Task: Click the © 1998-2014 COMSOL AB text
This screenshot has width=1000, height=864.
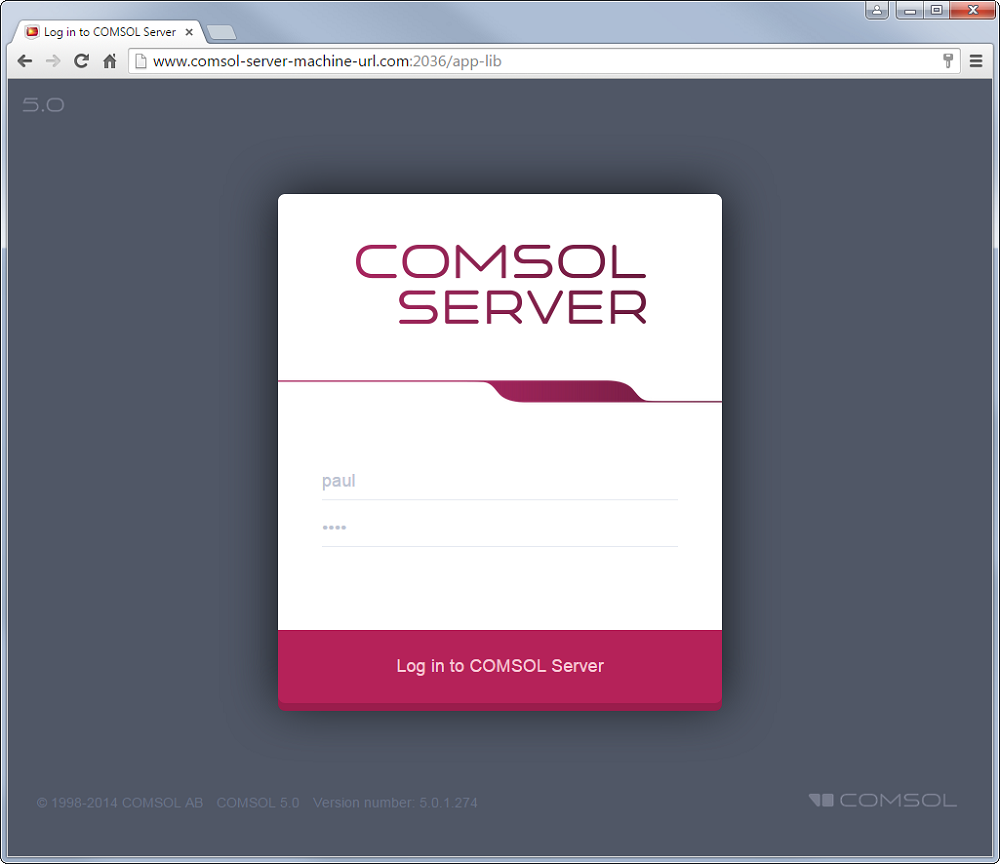Action: pos(120,803)
